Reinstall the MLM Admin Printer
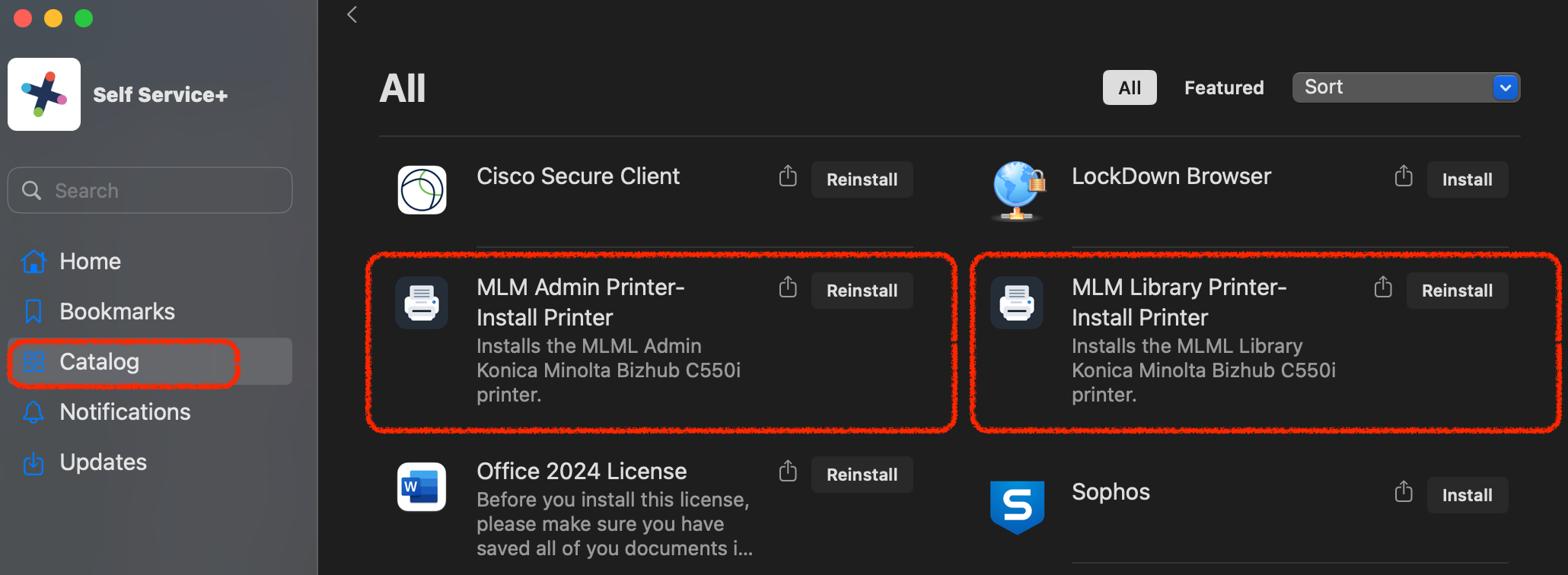Image resolution: width=1568 pixels, height=575 pixels. pyautogui.click(x=862, y=291)
